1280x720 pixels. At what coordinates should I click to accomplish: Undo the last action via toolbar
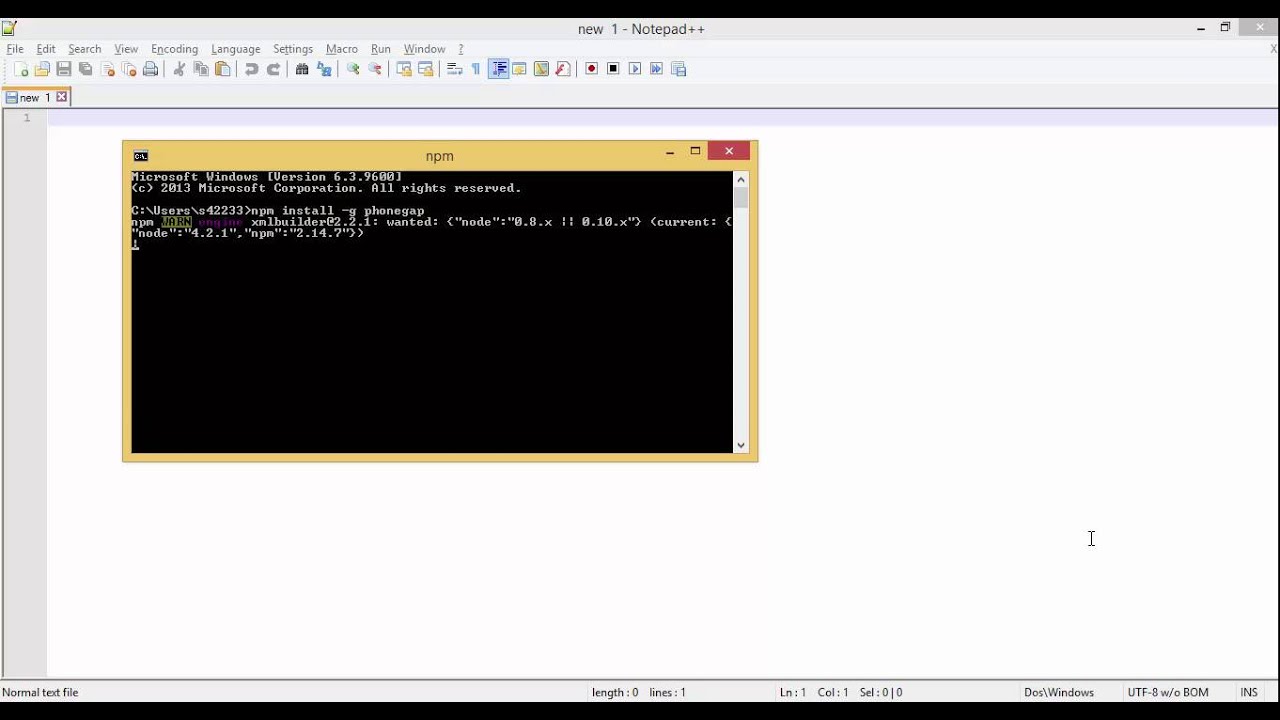(251, 69)
